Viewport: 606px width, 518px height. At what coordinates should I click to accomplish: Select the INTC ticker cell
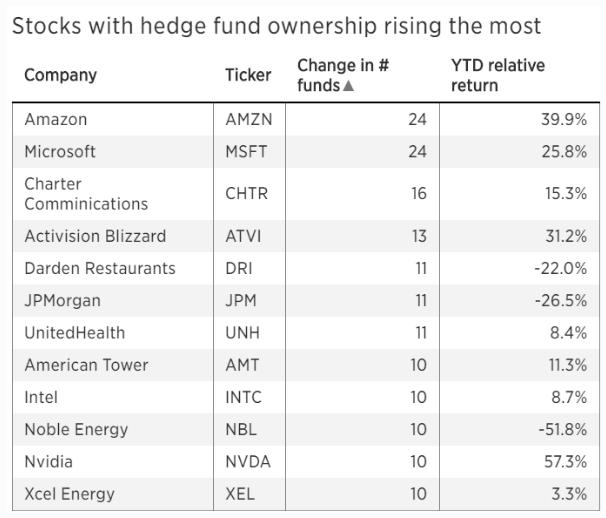(243, 397)
